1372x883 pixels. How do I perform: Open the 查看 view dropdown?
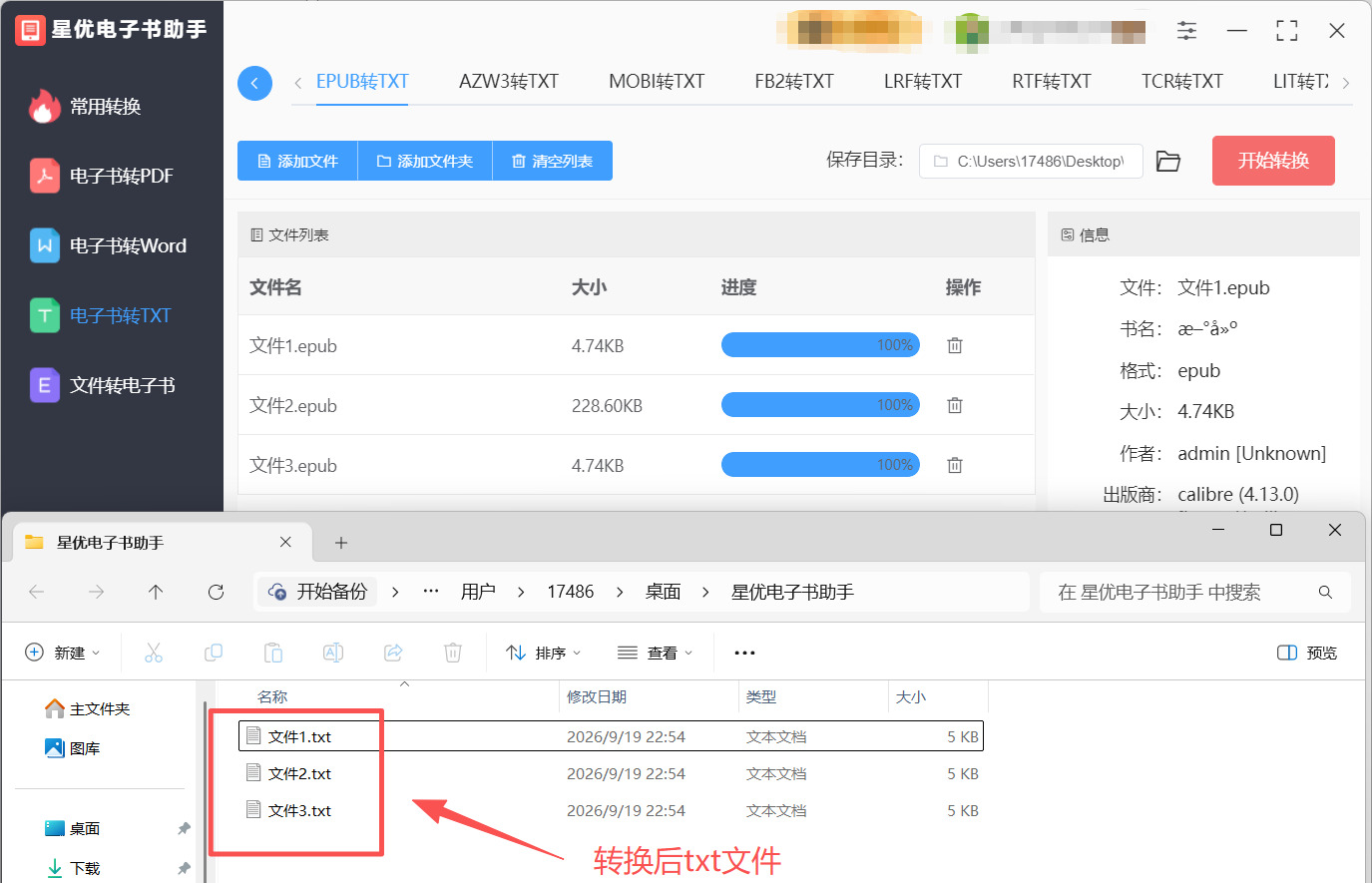(655, 653)
